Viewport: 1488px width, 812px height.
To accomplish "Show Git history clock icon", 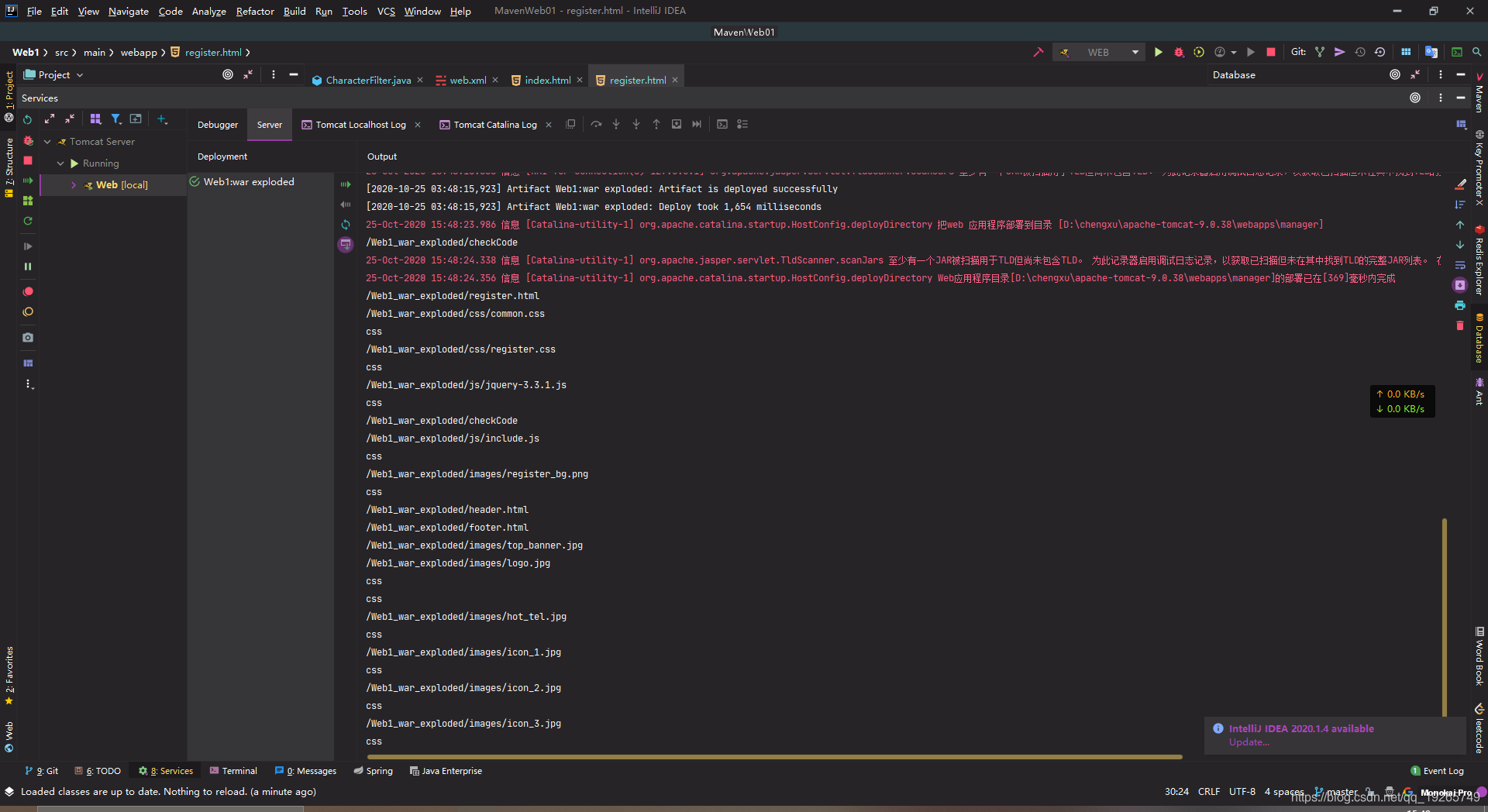I will pos(1360,52).
